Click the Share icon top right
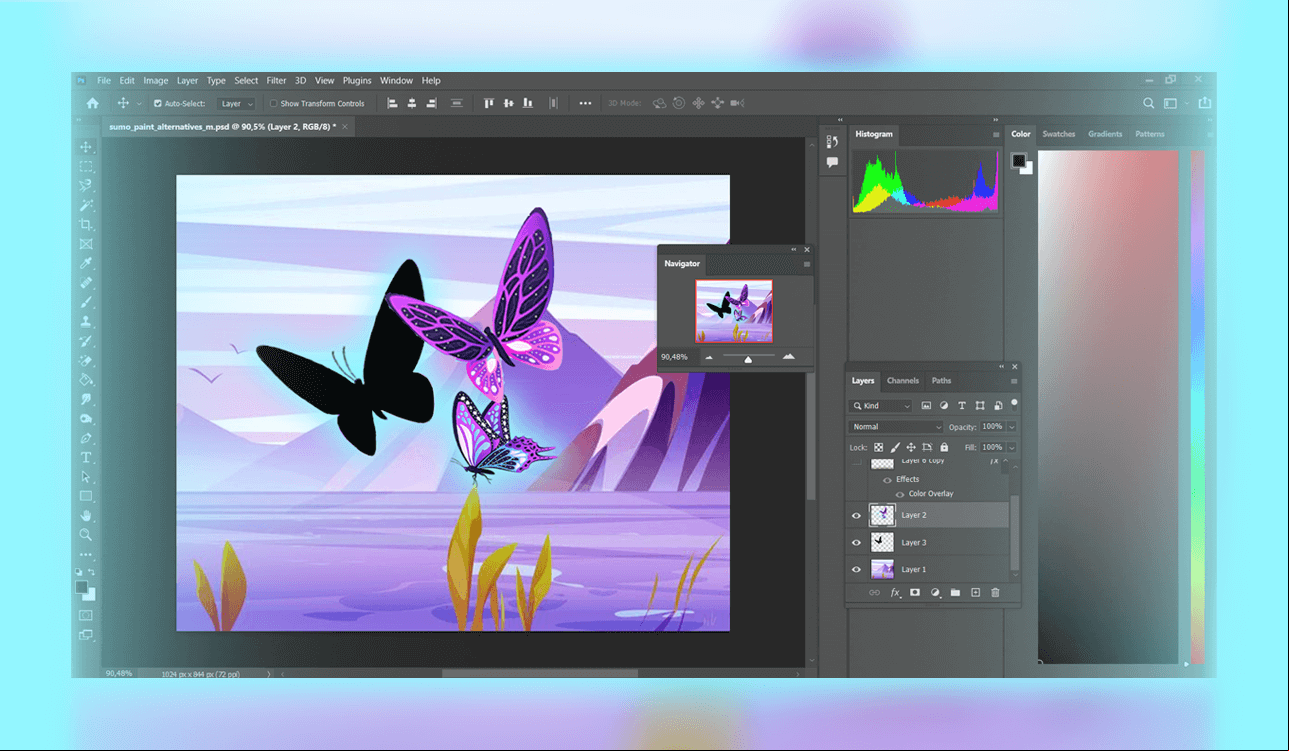This screenshot has width=1289, height=751. [1205, 102]
